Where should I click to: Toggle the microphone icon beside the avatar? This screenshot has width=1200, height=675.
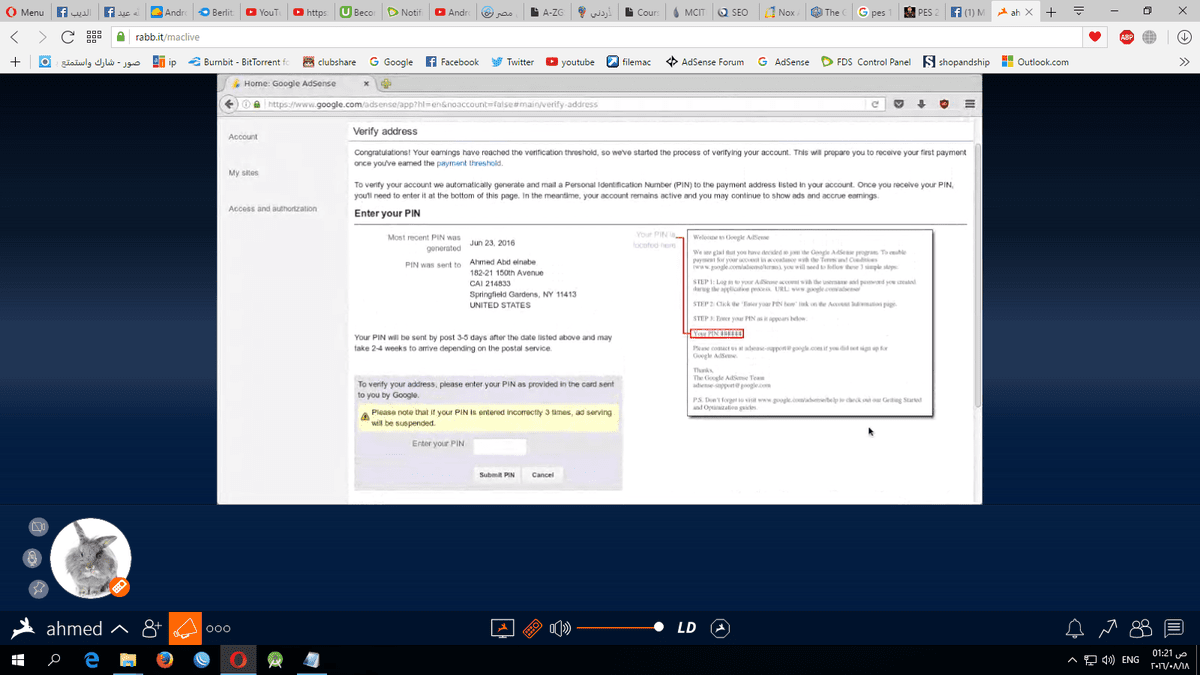click(x=34, y=558)
